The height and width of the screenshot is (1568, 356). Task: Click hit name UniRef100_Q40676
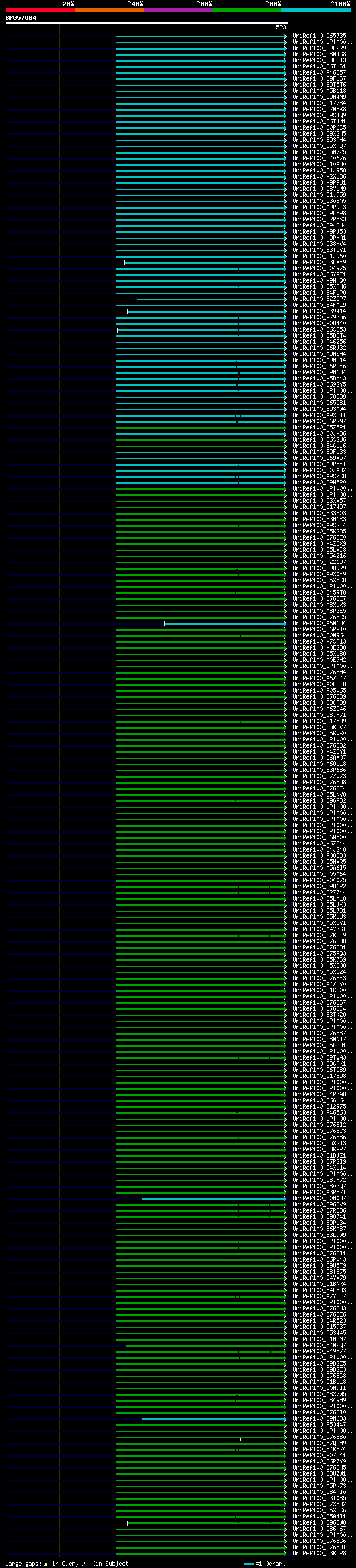(x=319, y=159)
